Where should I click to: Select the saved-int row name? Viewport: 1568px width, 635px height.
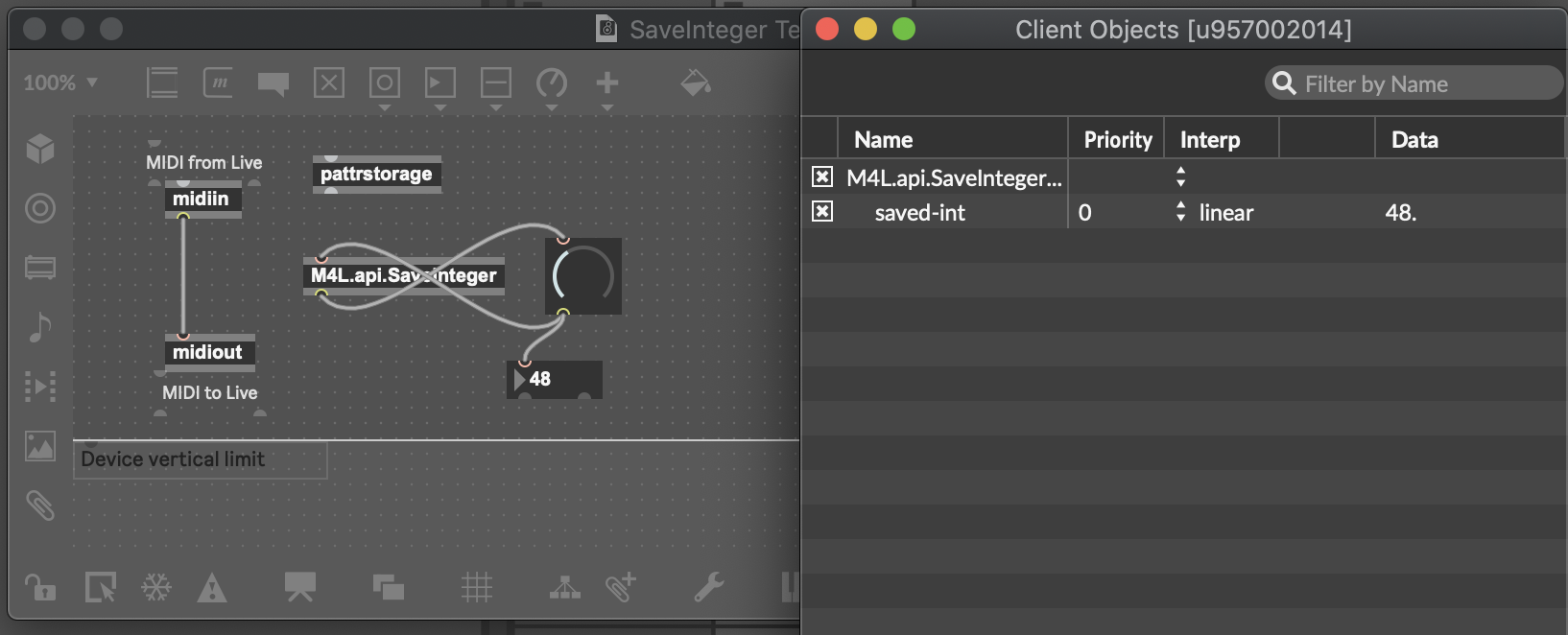coord(920,212)
